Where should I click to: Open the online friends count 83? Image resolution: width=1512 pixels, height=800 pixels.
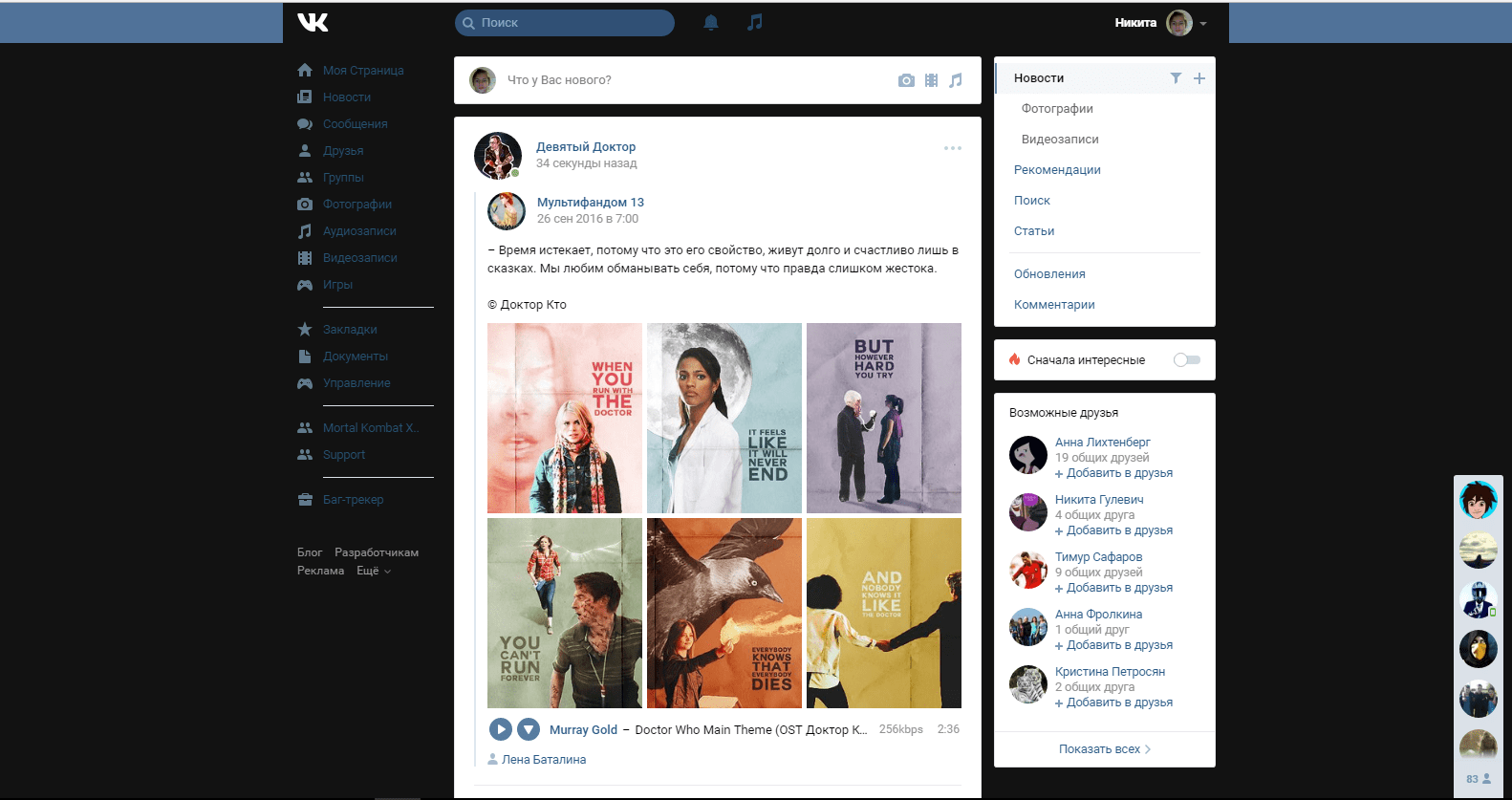1479,779
